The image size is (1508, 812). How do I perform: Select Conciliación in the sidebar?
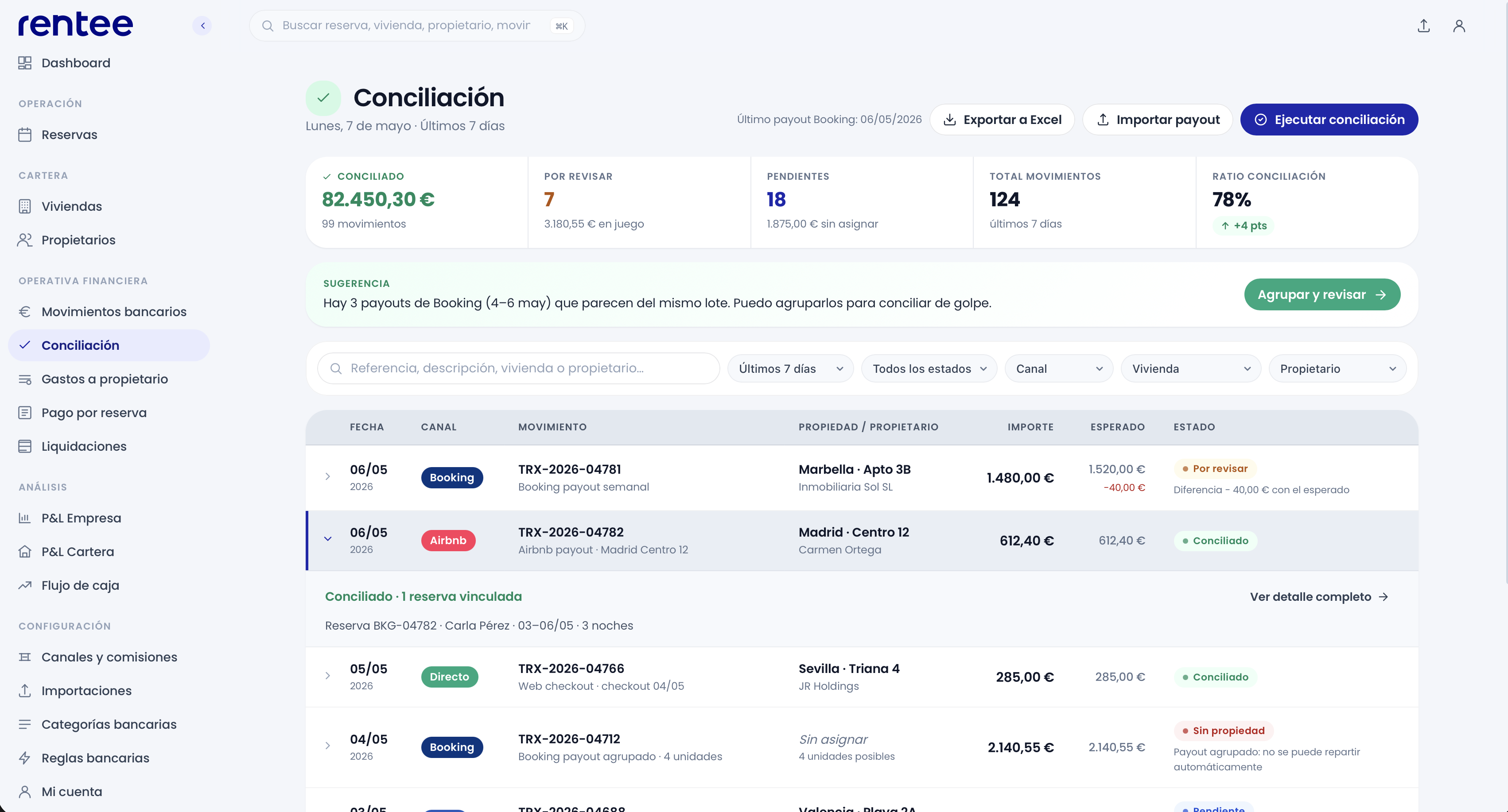109,345
